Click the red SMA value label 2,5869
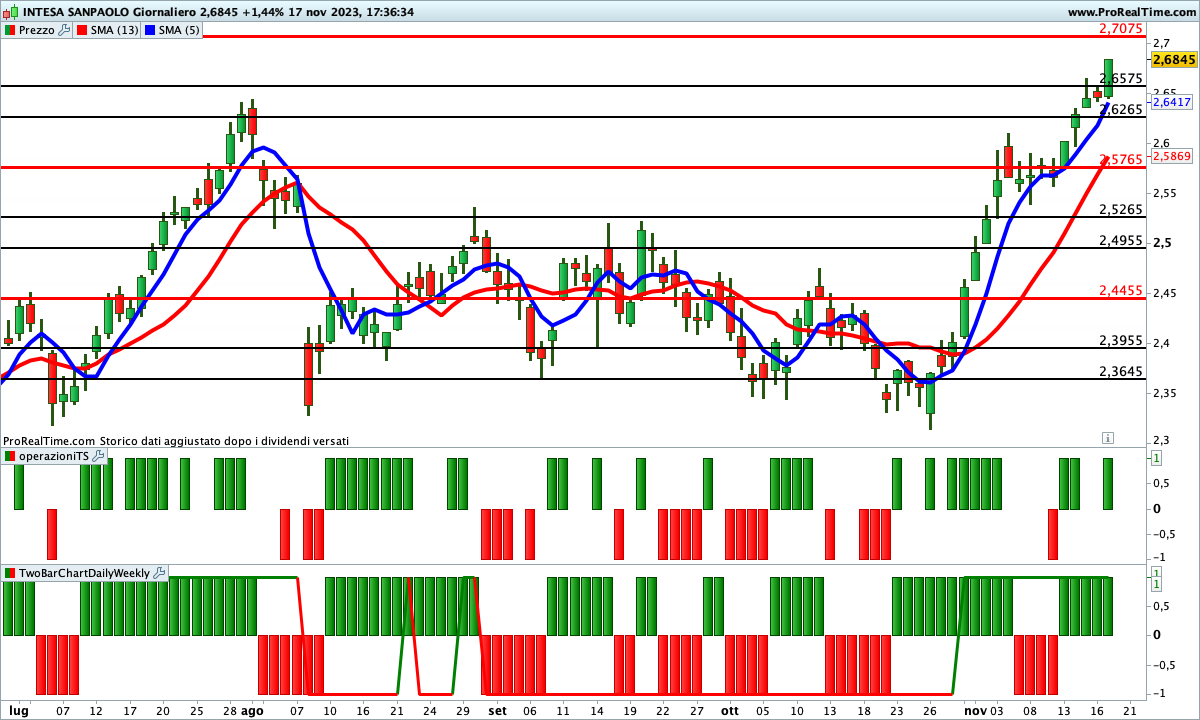The height and width of the screenshot is (720, 1200). (1171, 155)
